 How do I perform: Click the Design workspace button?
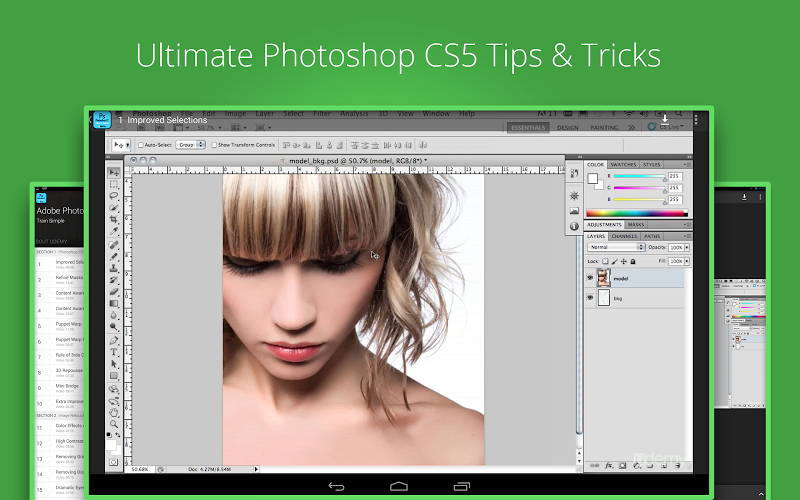[567, 128]
